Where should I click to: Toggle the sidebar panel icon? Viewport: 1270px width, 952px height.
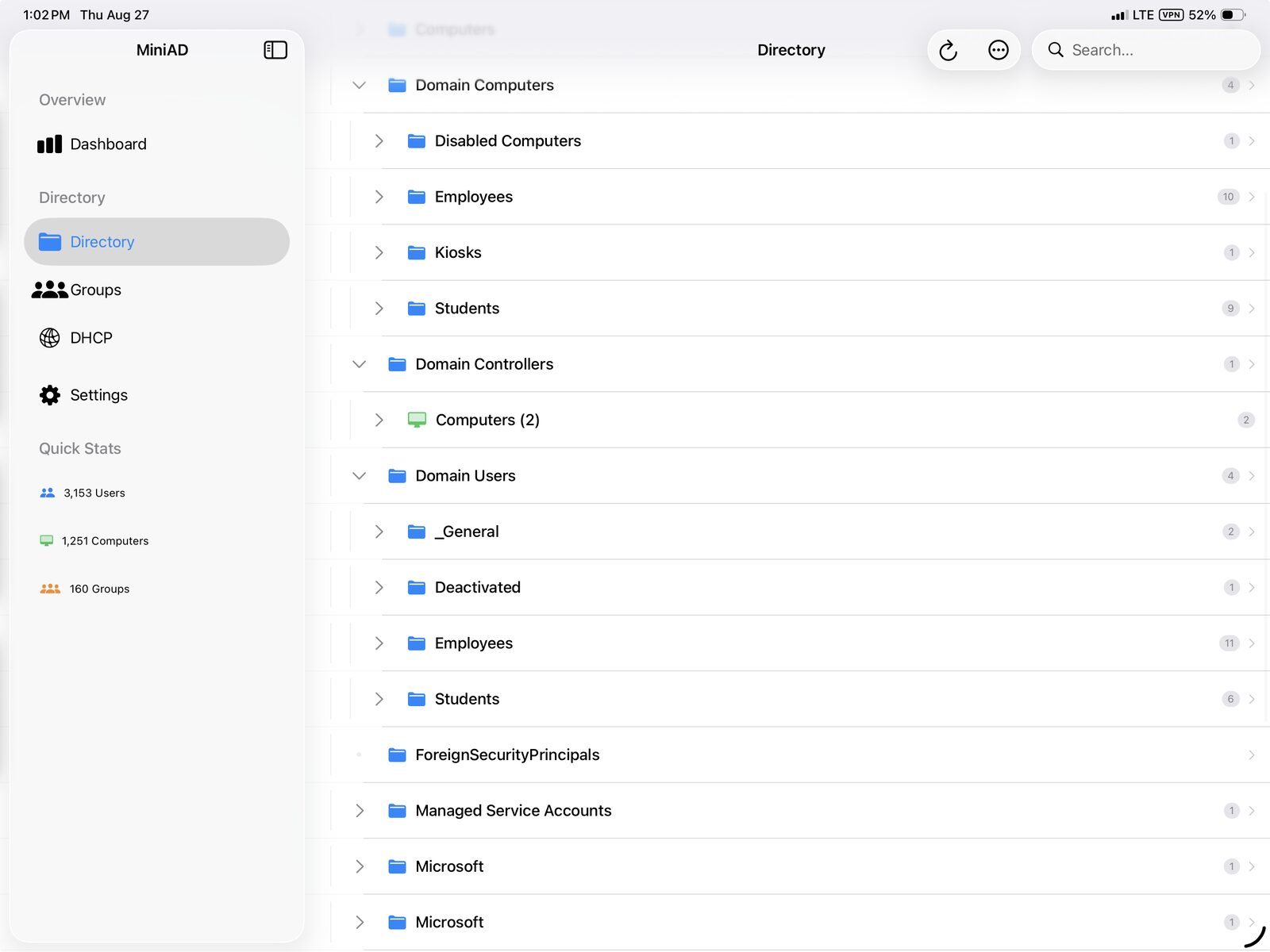275,50
